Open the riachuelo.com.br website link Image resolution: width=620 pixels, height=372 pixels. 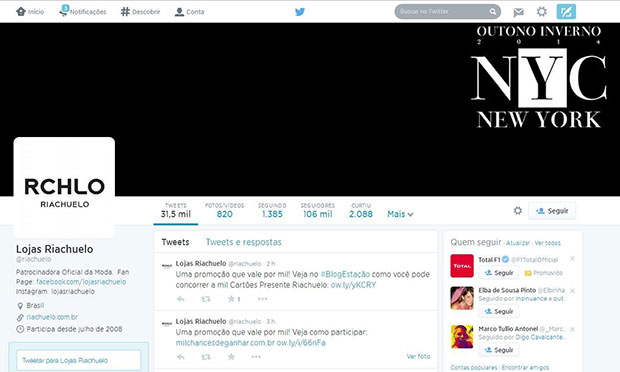52,317
